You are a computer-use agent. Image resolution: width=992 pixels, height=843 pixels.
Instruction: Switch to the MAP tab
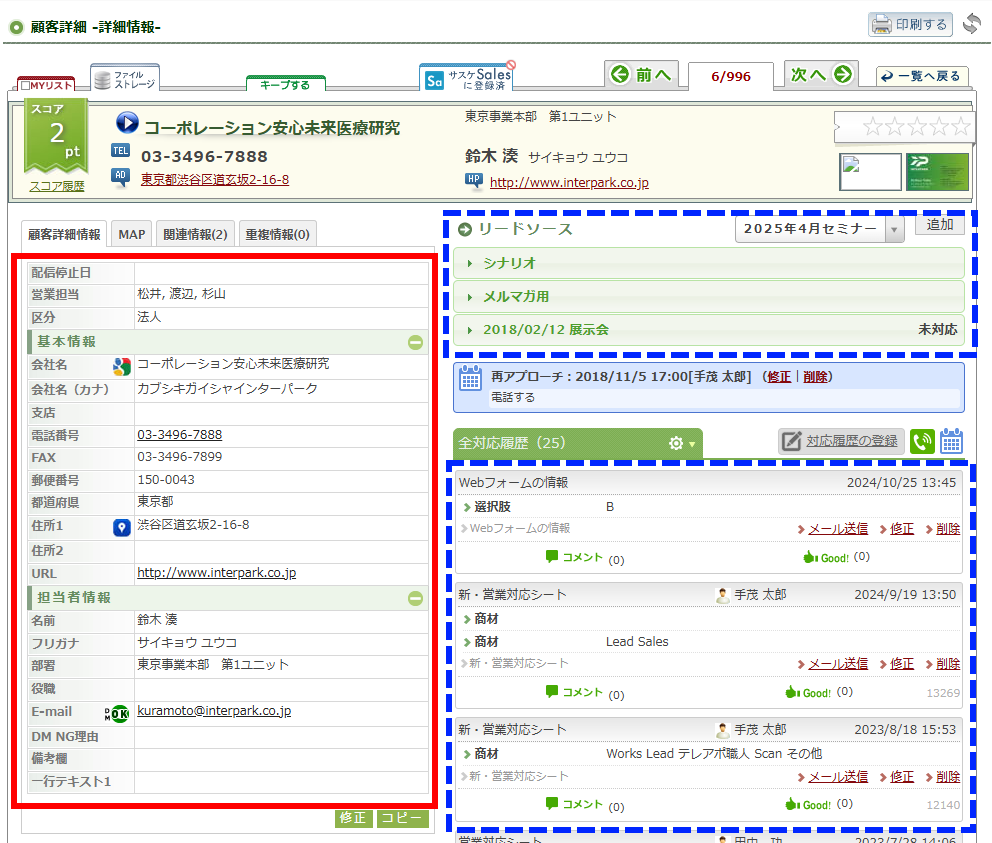(x=131, y=235)
